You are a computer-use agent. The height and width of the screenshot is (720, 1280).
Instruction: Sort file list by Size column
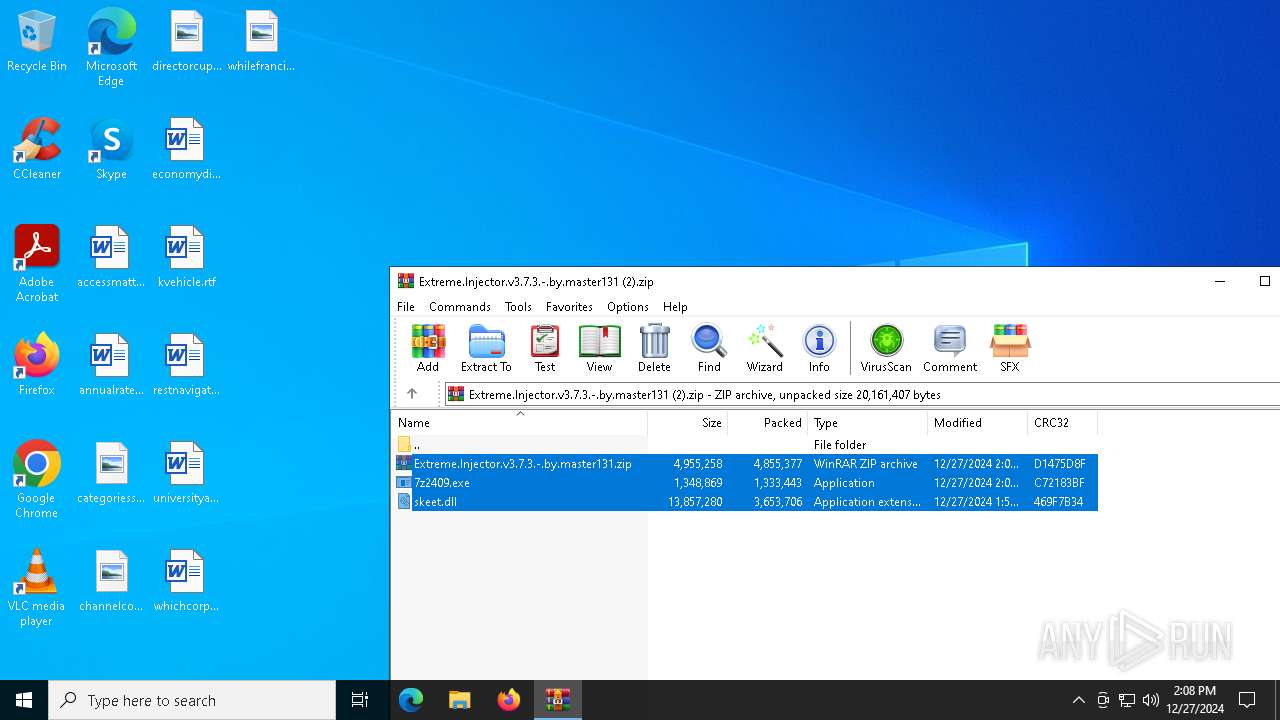(x=688, y=423)
